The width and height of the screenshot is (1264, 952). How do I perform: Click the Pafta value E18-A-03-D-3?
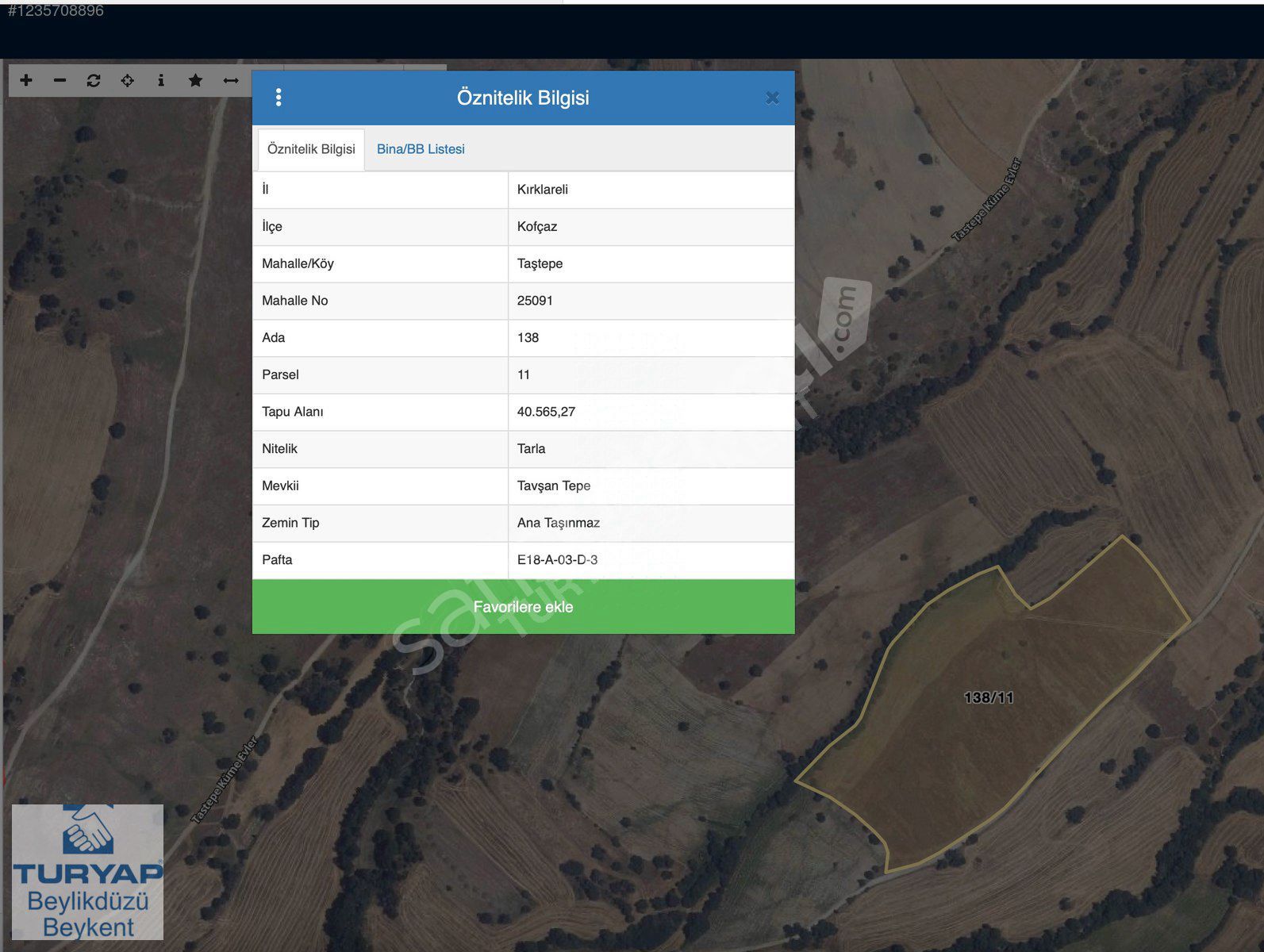557,560
